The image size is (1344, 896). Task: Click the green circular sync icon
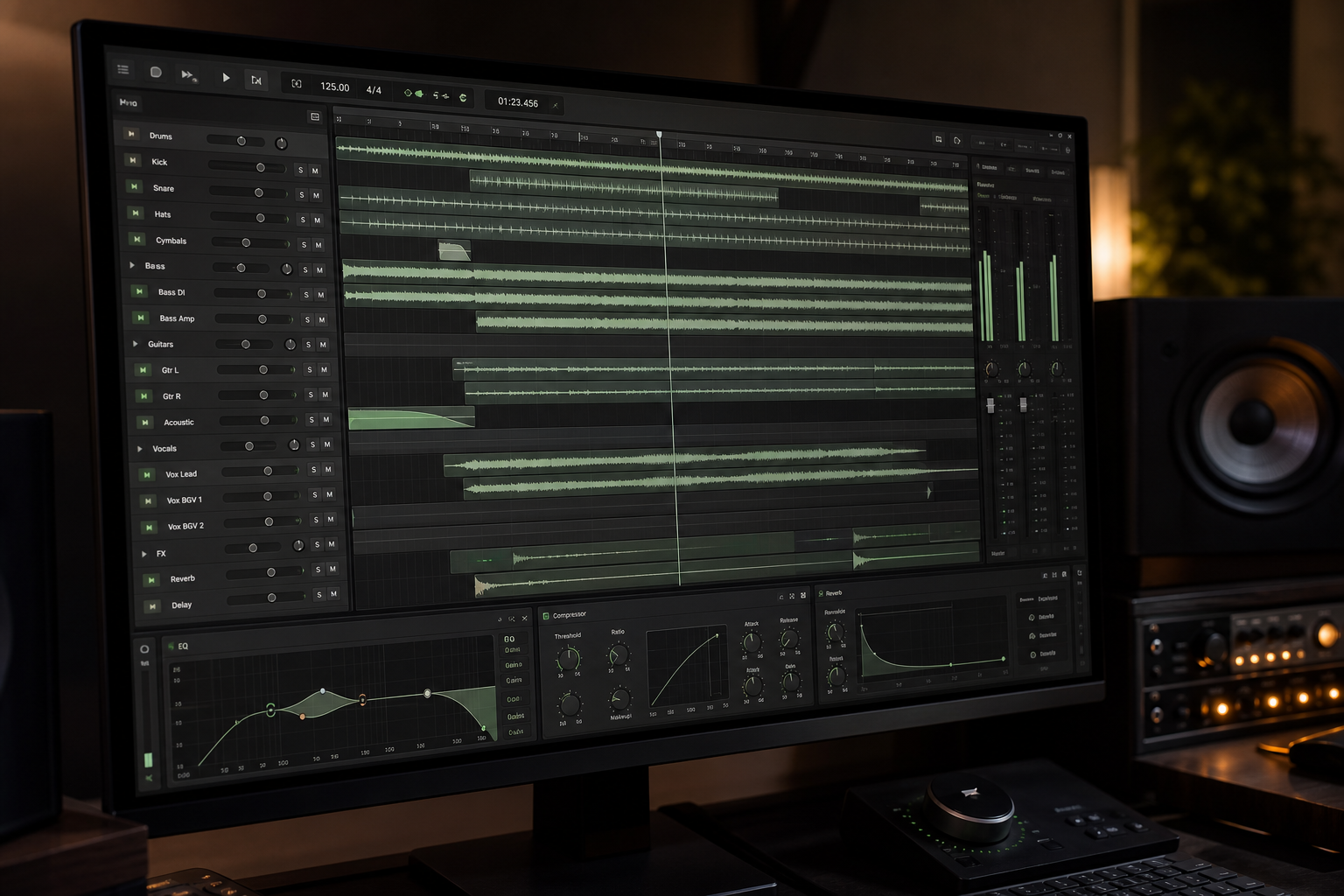[x=463, y=98]
